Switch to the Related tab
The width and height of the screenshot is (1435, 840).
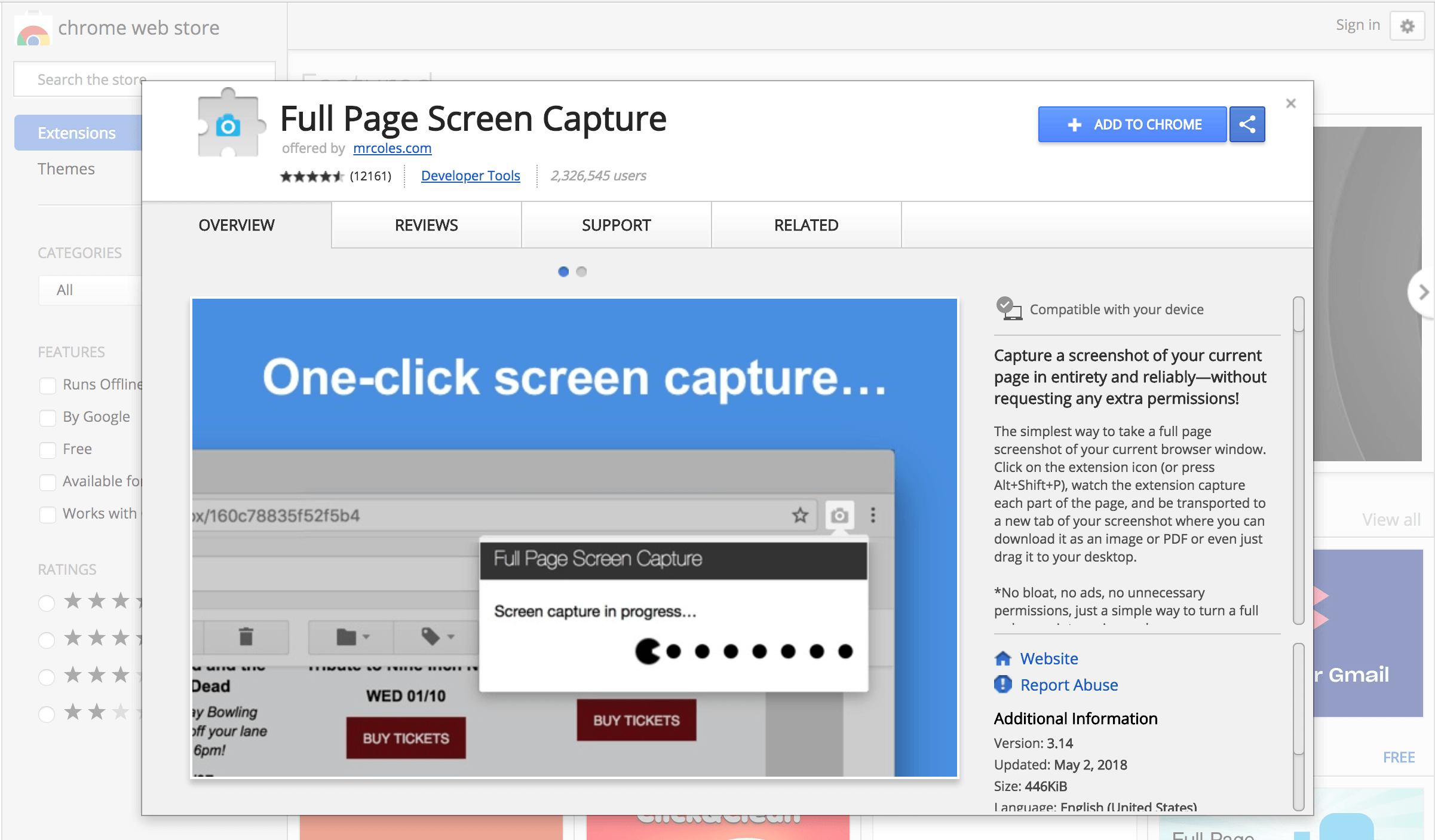(807, 225)
